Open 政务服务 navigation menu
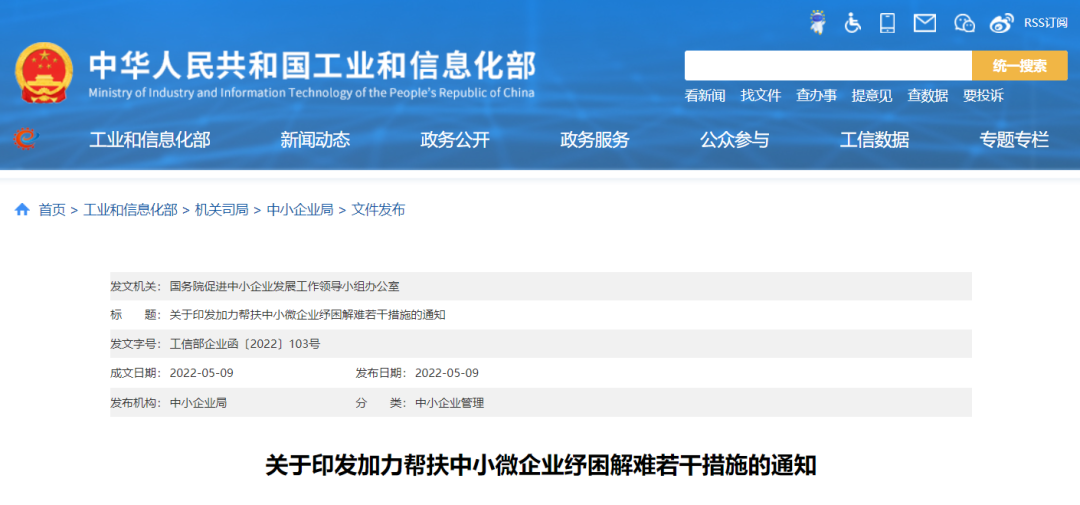This screenshot has height=505, width=1080. [x=594, y=140]
